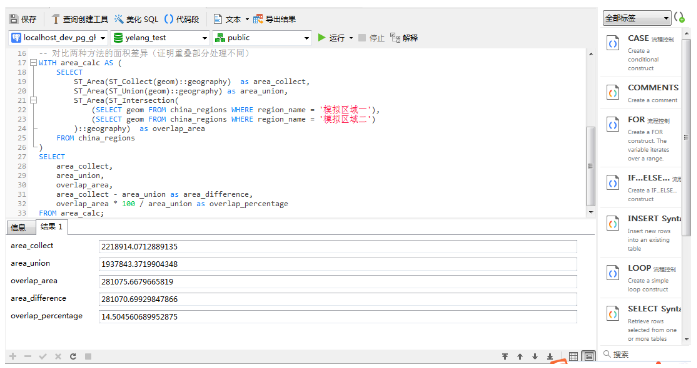This screenshot has height=368, width=697.
Task: Collapse the WITH block at line 17
Action: point(33,63)
